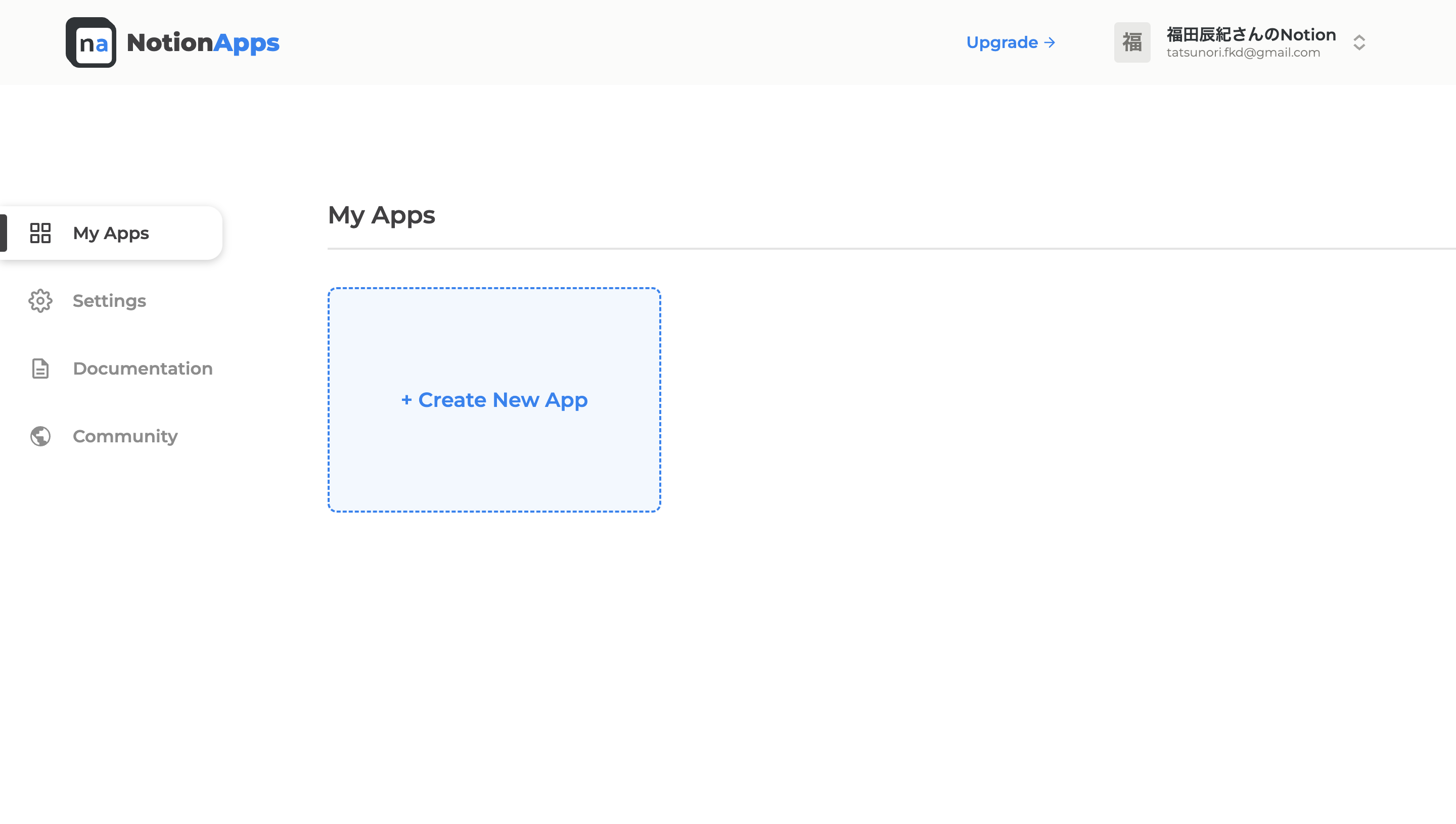Click Create New App text
This screenshot has width=1456, height=824.
(503, 400)
